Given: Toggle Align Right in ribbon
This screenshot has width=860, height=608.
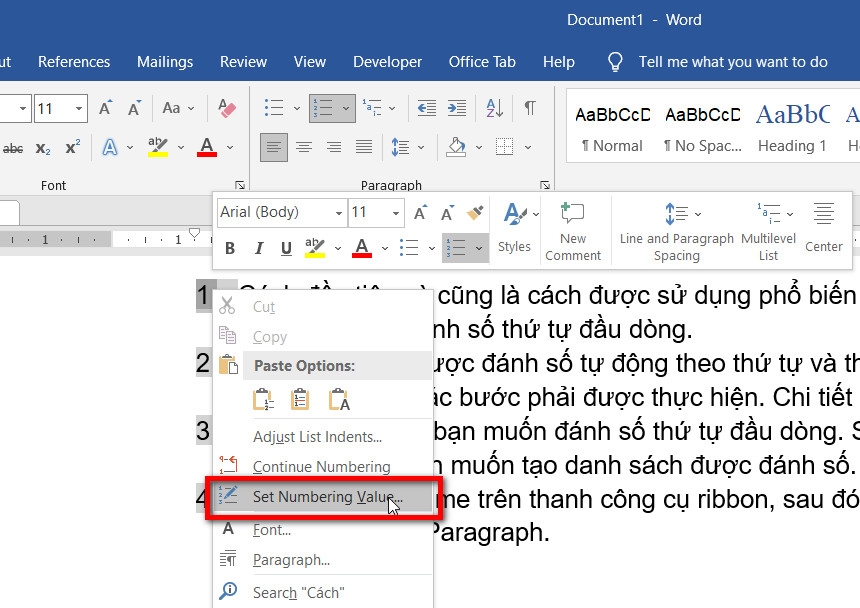Looking at the screenshot, I should point(333,147).
